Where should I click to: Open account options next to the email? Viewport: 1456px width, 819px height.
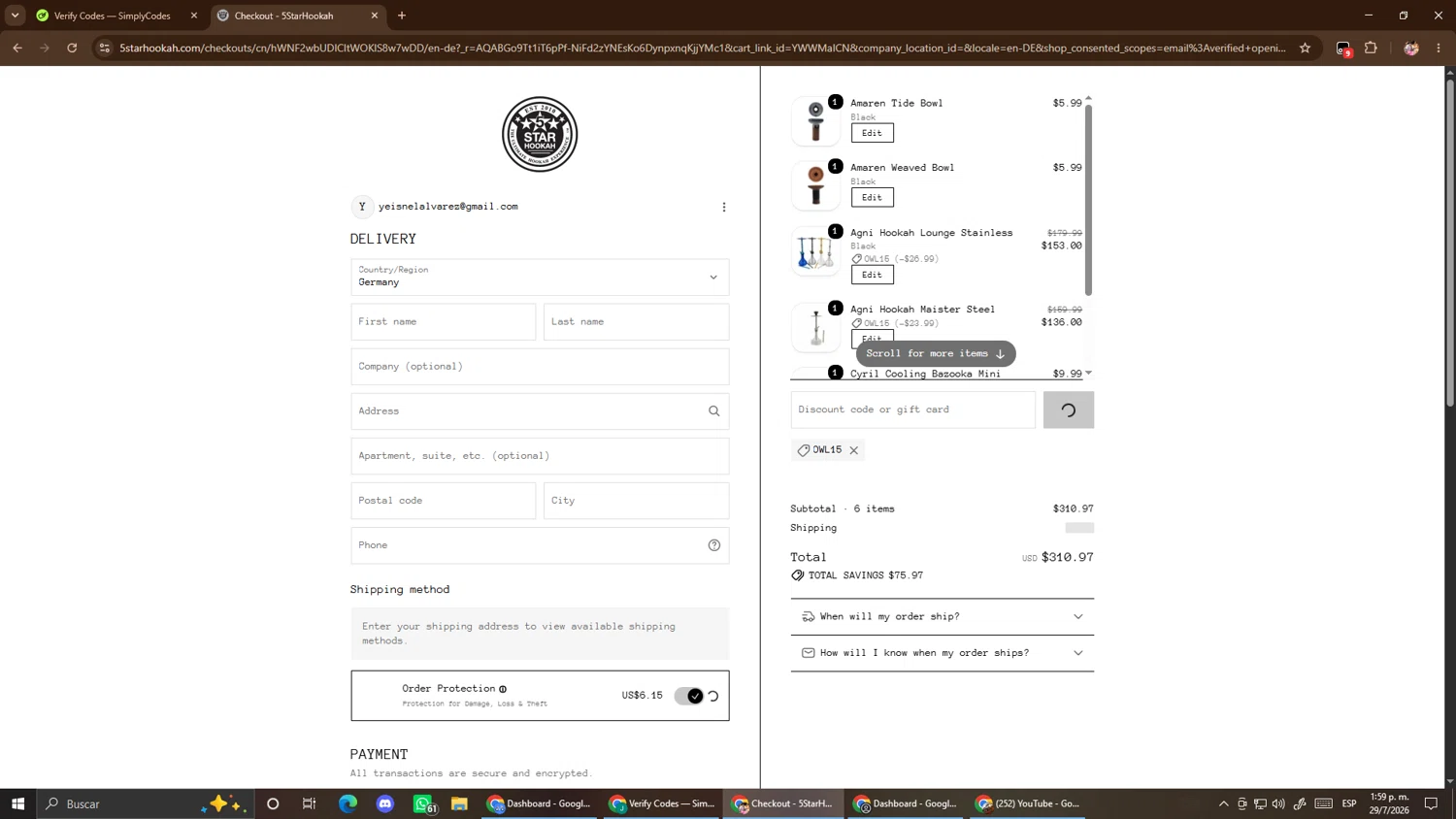(724, 207)
